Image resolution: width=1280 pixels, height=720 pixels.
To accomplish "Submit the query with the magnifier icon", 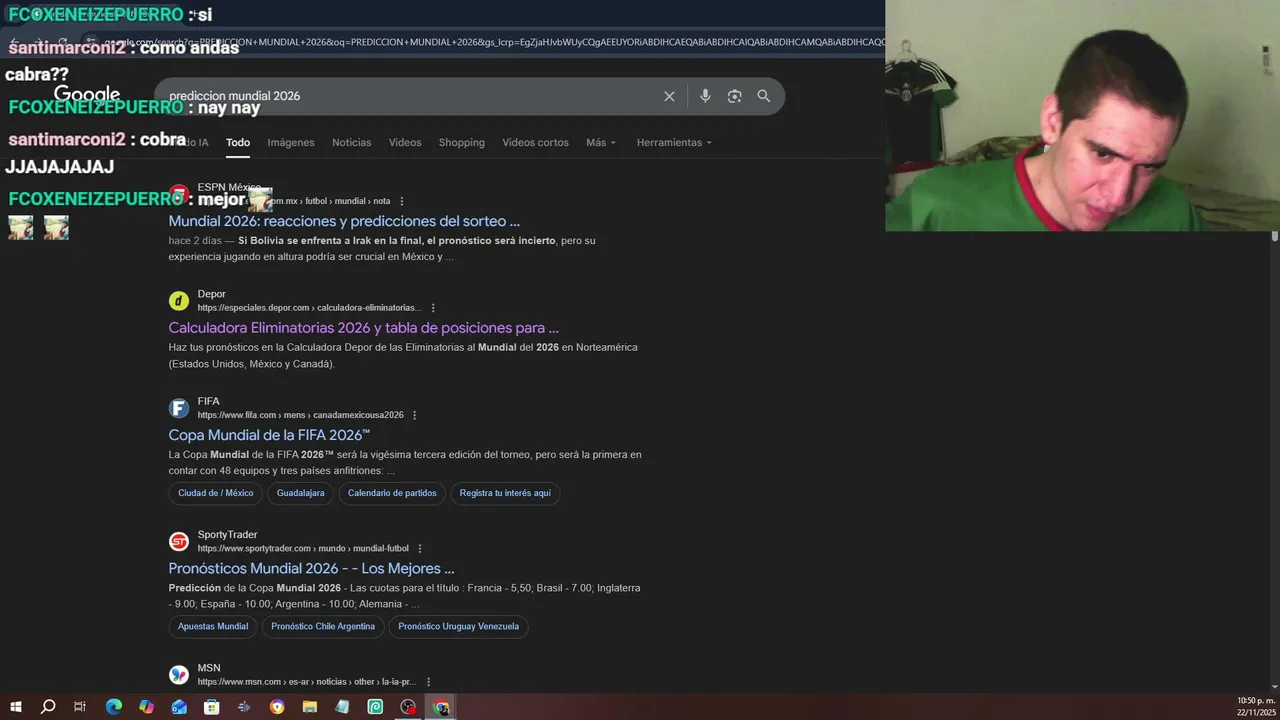I will pos(764,96).
